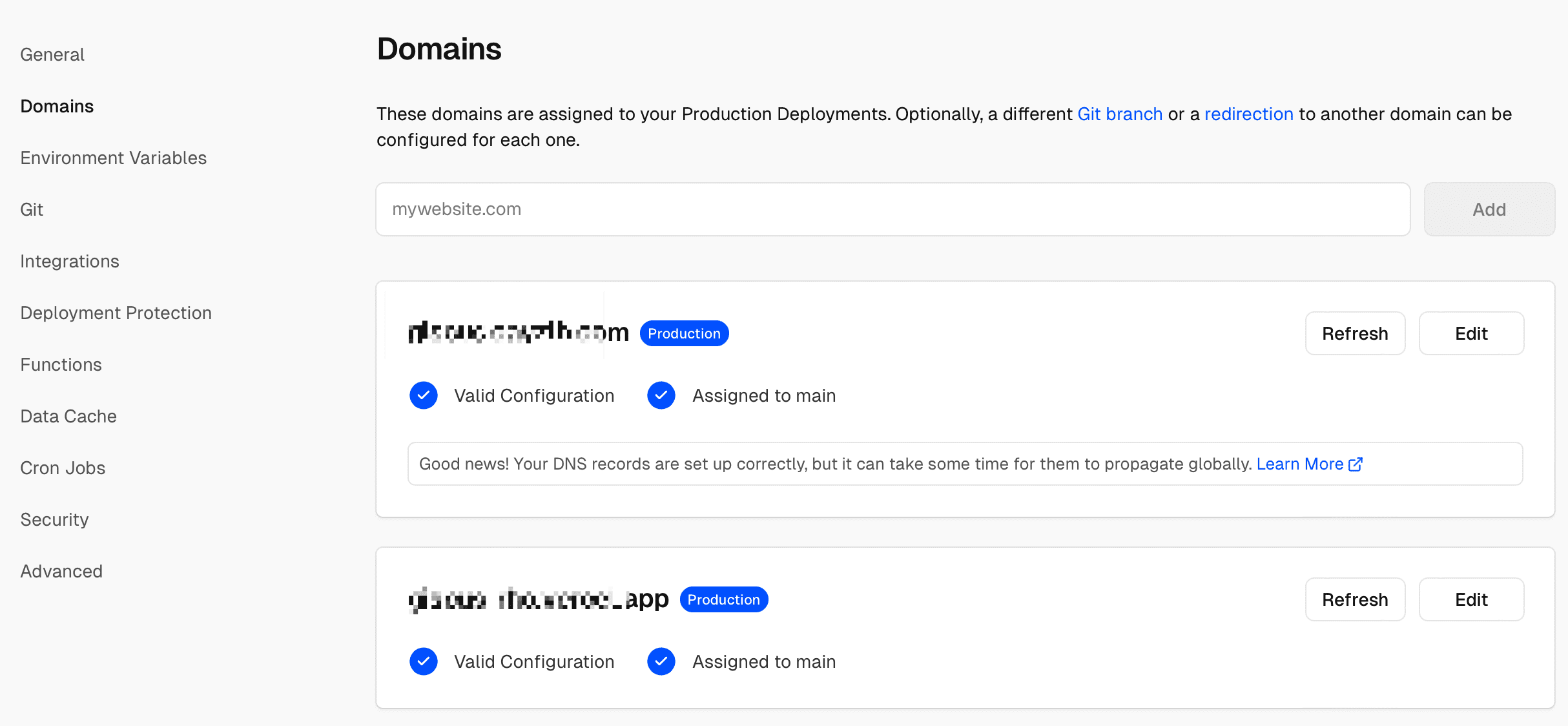Click Assigned to main checkmark for .com domain

(661, 395)
